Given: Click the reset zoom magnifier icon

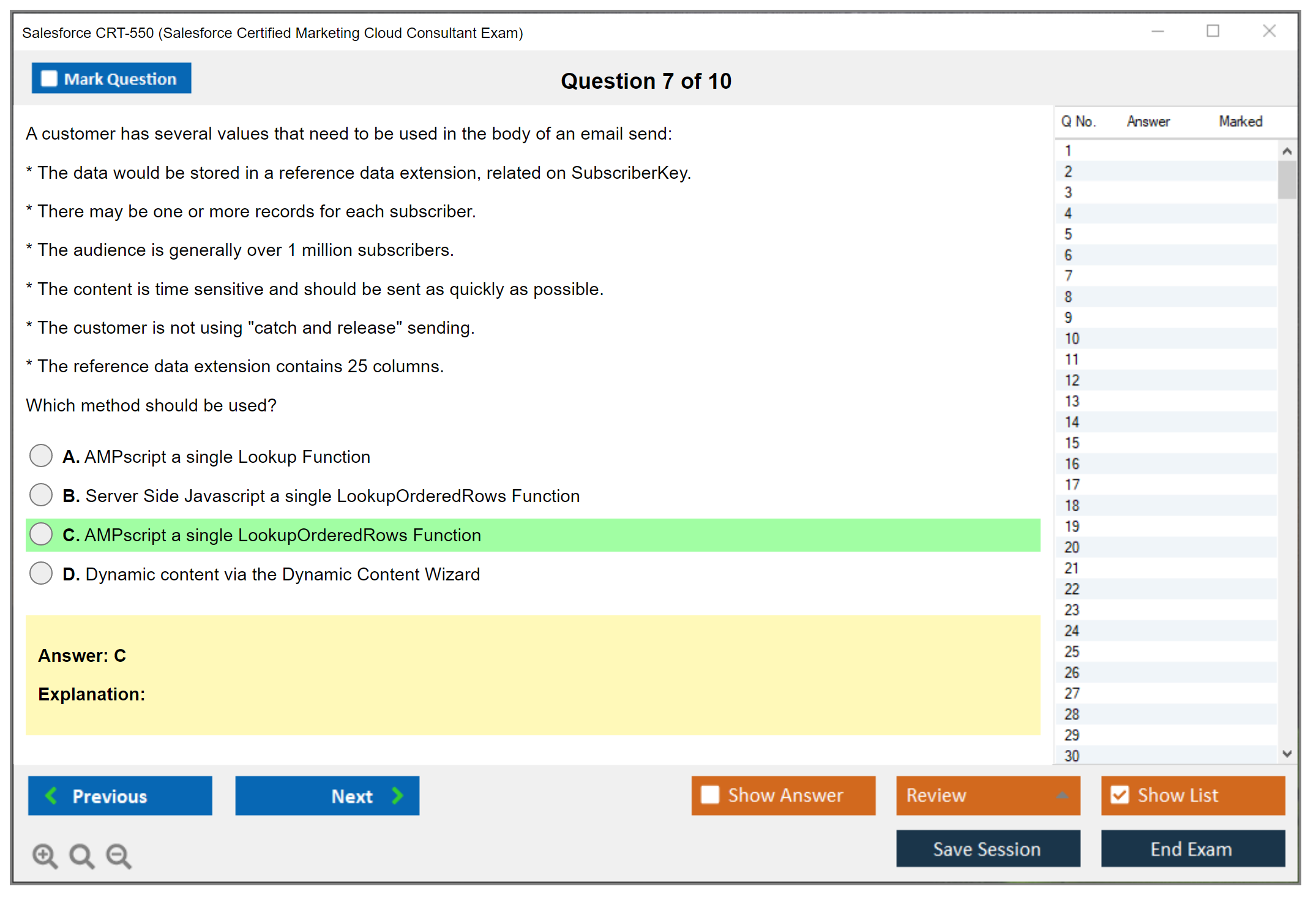Looking at the screenshot, I should point(81,855).
